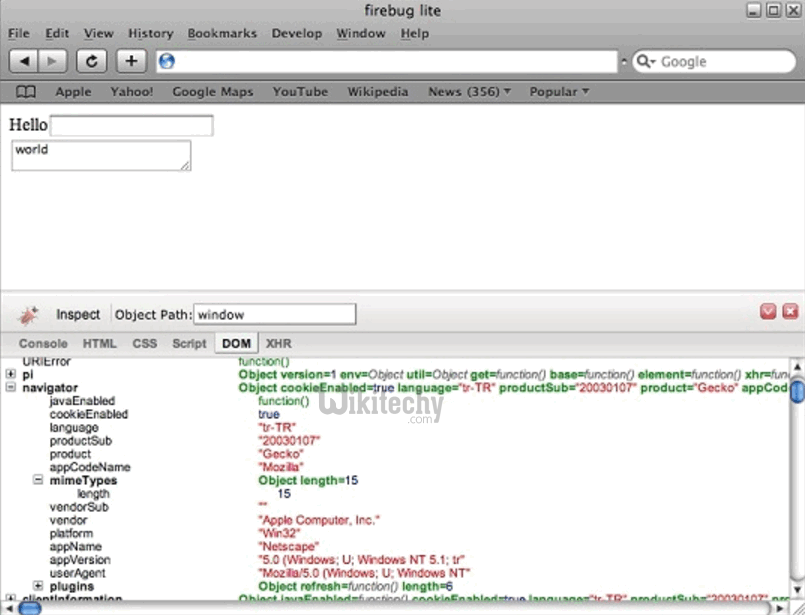Open the bookmarks book icon

click(x=26, y=92)
